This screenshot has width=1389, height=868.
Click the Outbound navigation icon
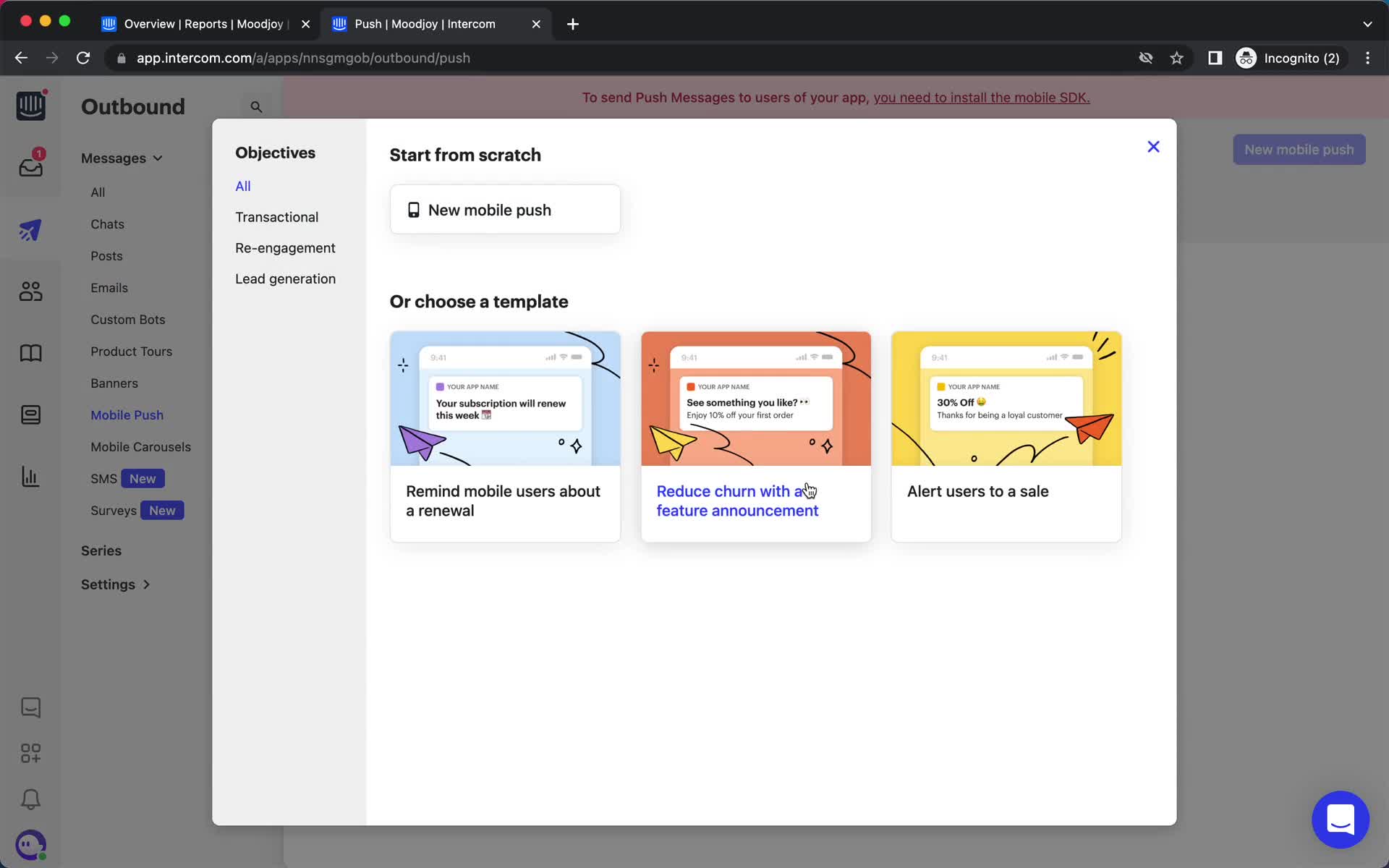[x=30, y=229]
